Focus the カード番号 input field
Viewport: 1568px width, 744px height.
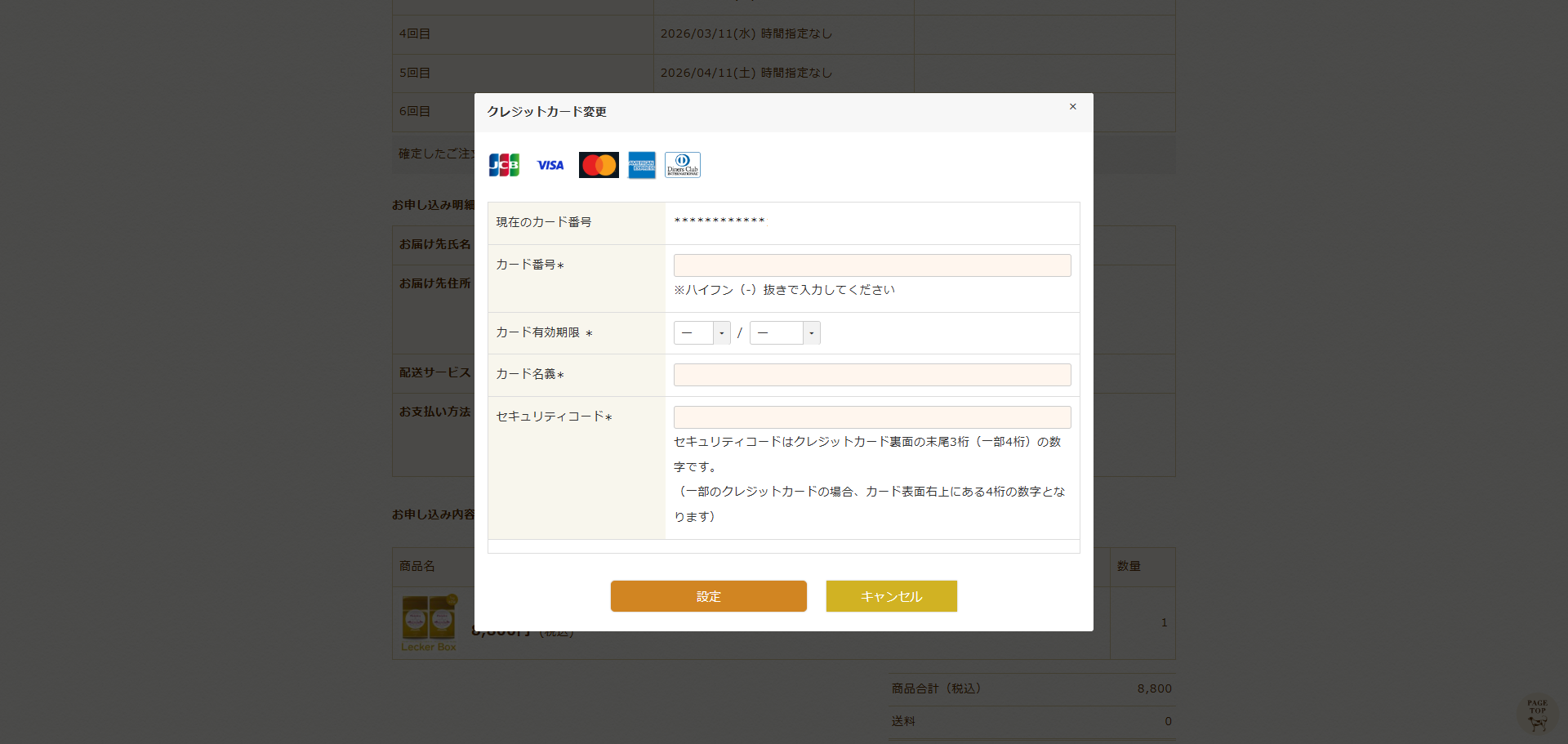(x=871, y=265)
